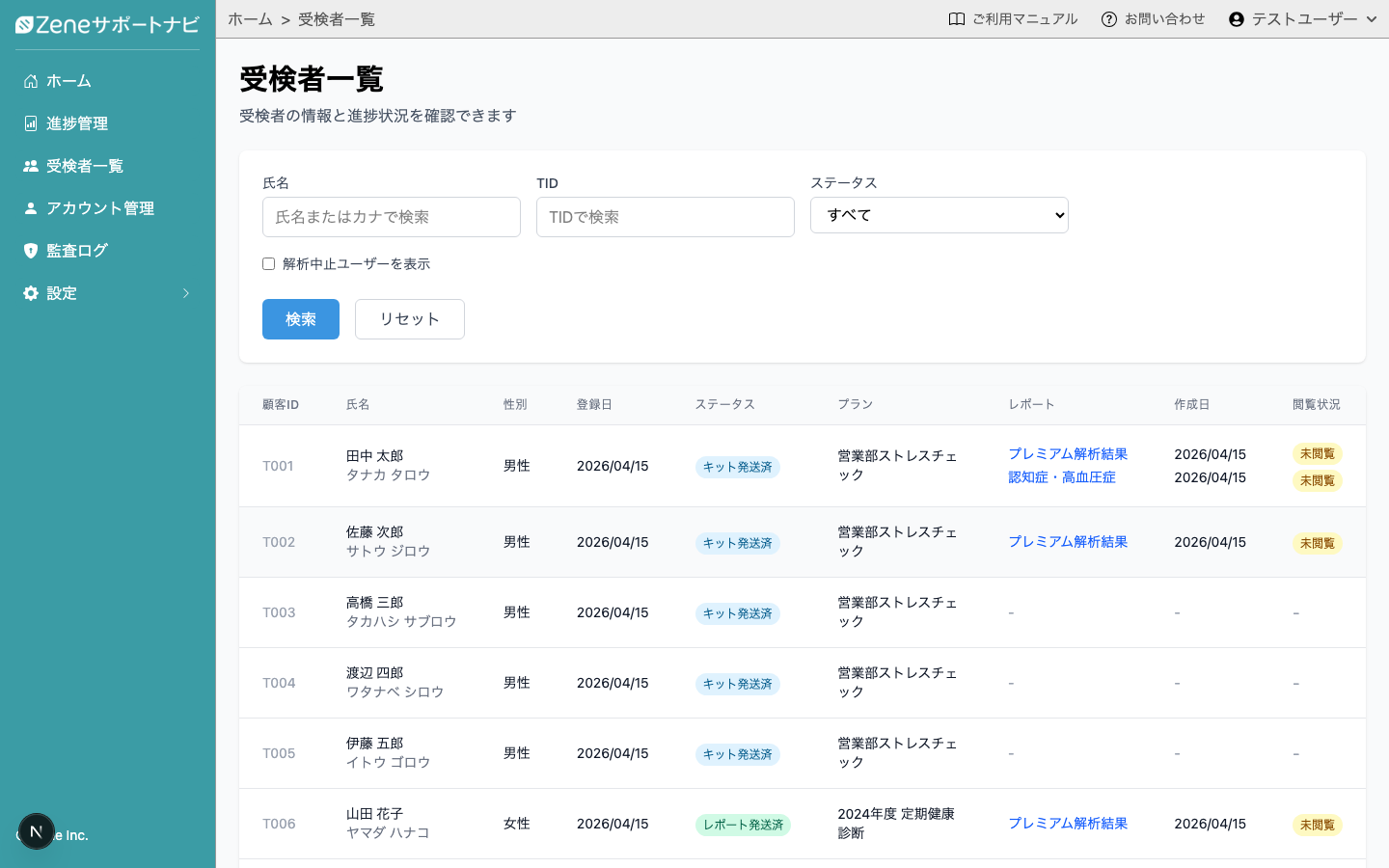This screenshot has height=868, width=1389.
Task: Click the Zene サポートナビ logo
Action: pyautogui.click(x=107, y=25)
